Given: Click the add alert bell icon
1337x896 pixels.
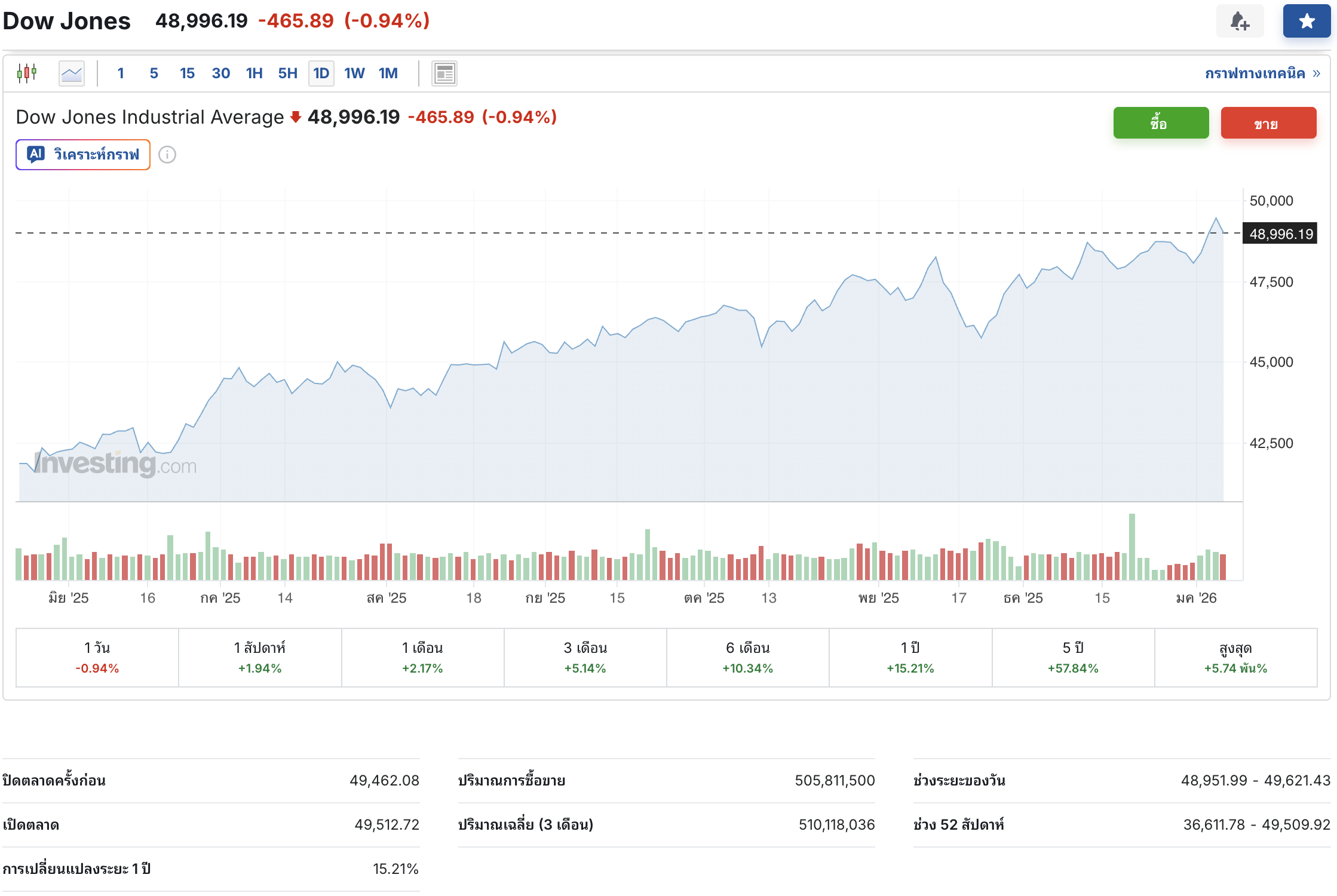Looking at the screenshot, I should 1240,22.
